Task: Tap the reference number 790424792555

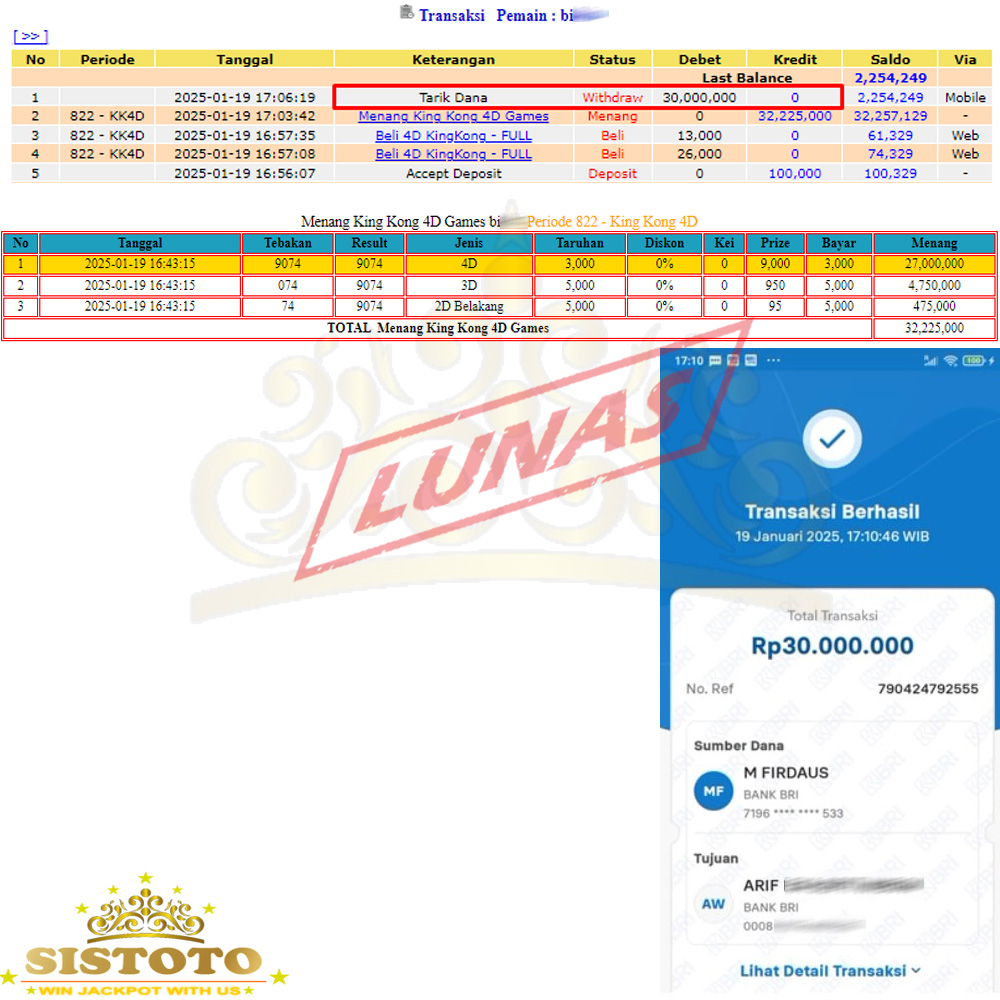Action: (927, 689)
